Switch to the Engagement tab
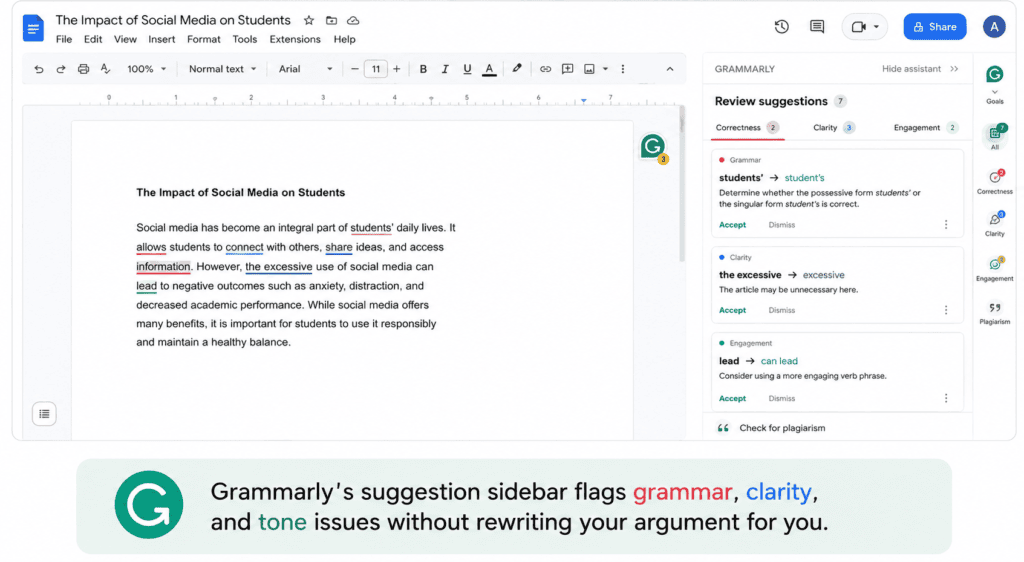 point(925,127)
